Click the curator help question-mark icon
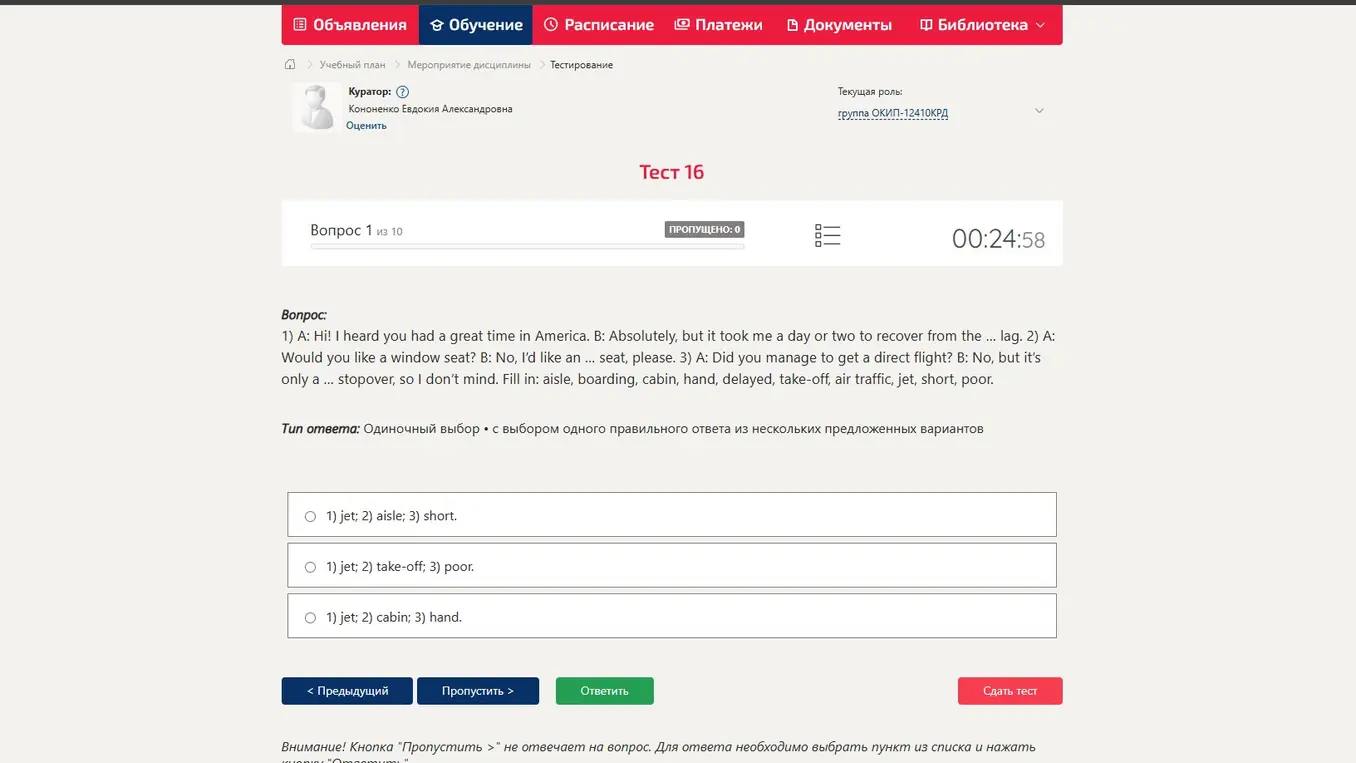 (402, 92)
